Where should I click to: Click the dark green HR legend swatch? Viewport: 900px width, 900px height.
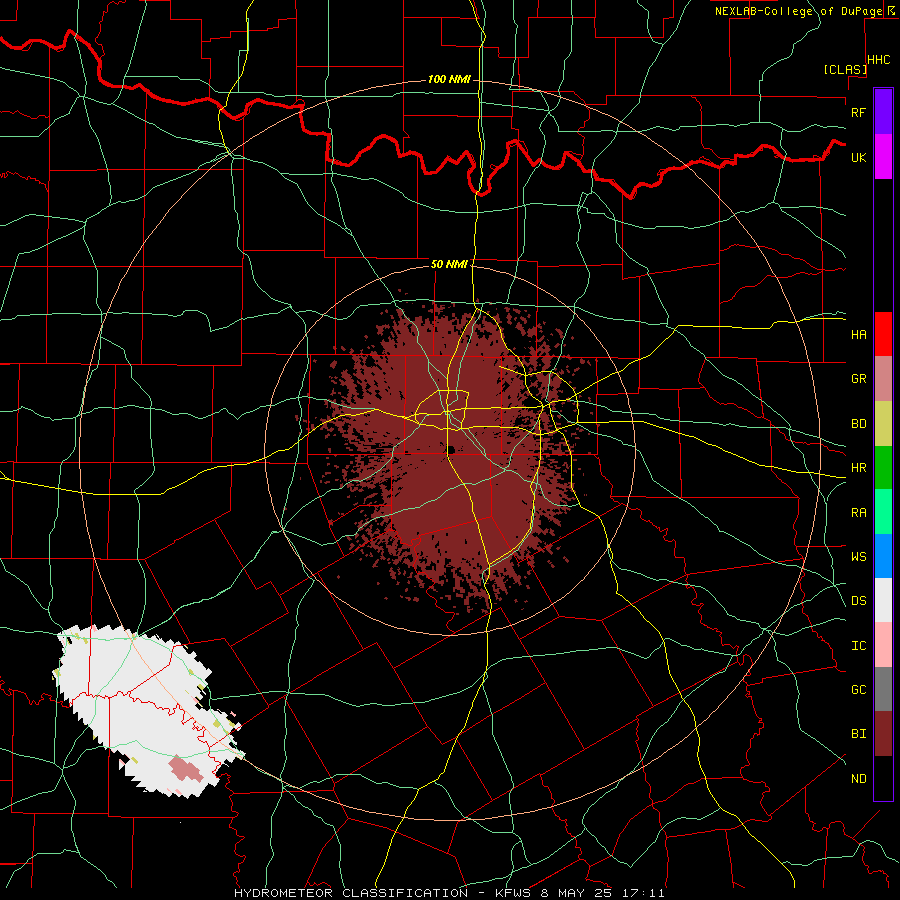coord(883,468)
